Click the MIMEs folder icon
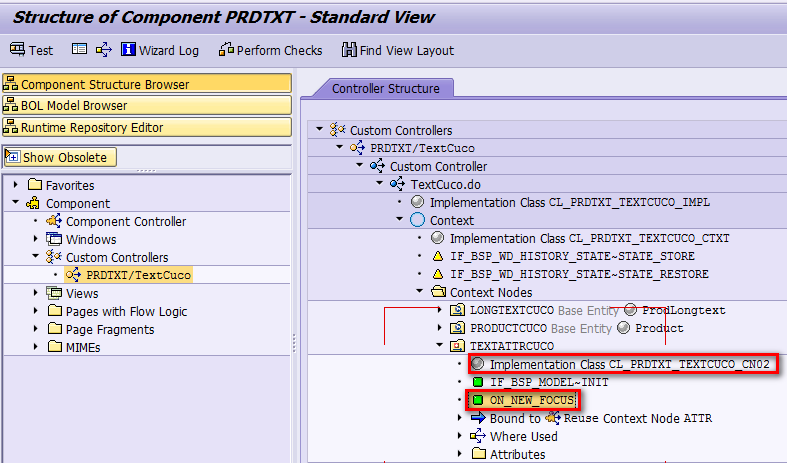Image resolution: width=787 pixels, height=463 pixels. [x=55, y=347]
